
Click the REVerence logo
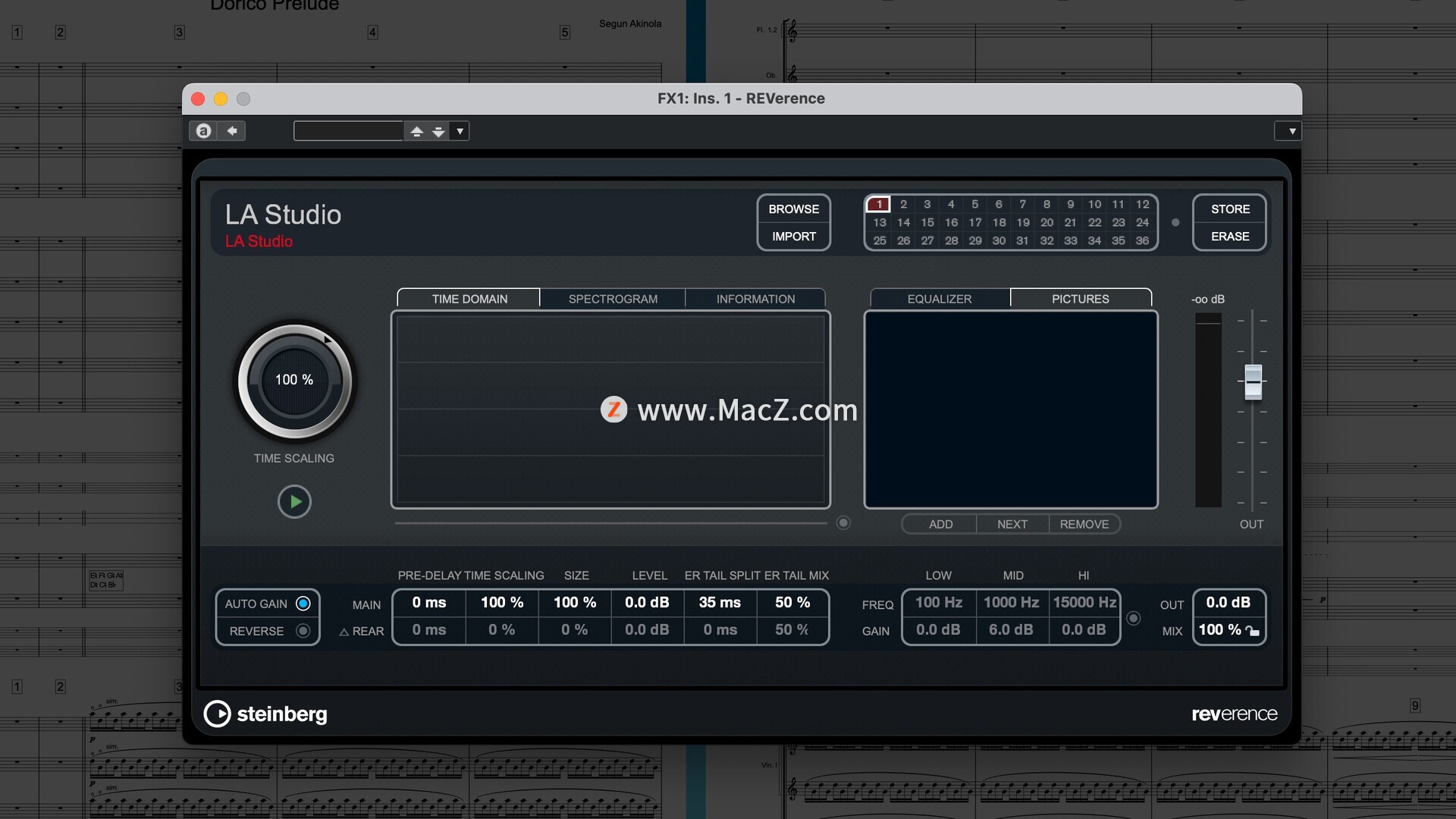click(1235, 714)
